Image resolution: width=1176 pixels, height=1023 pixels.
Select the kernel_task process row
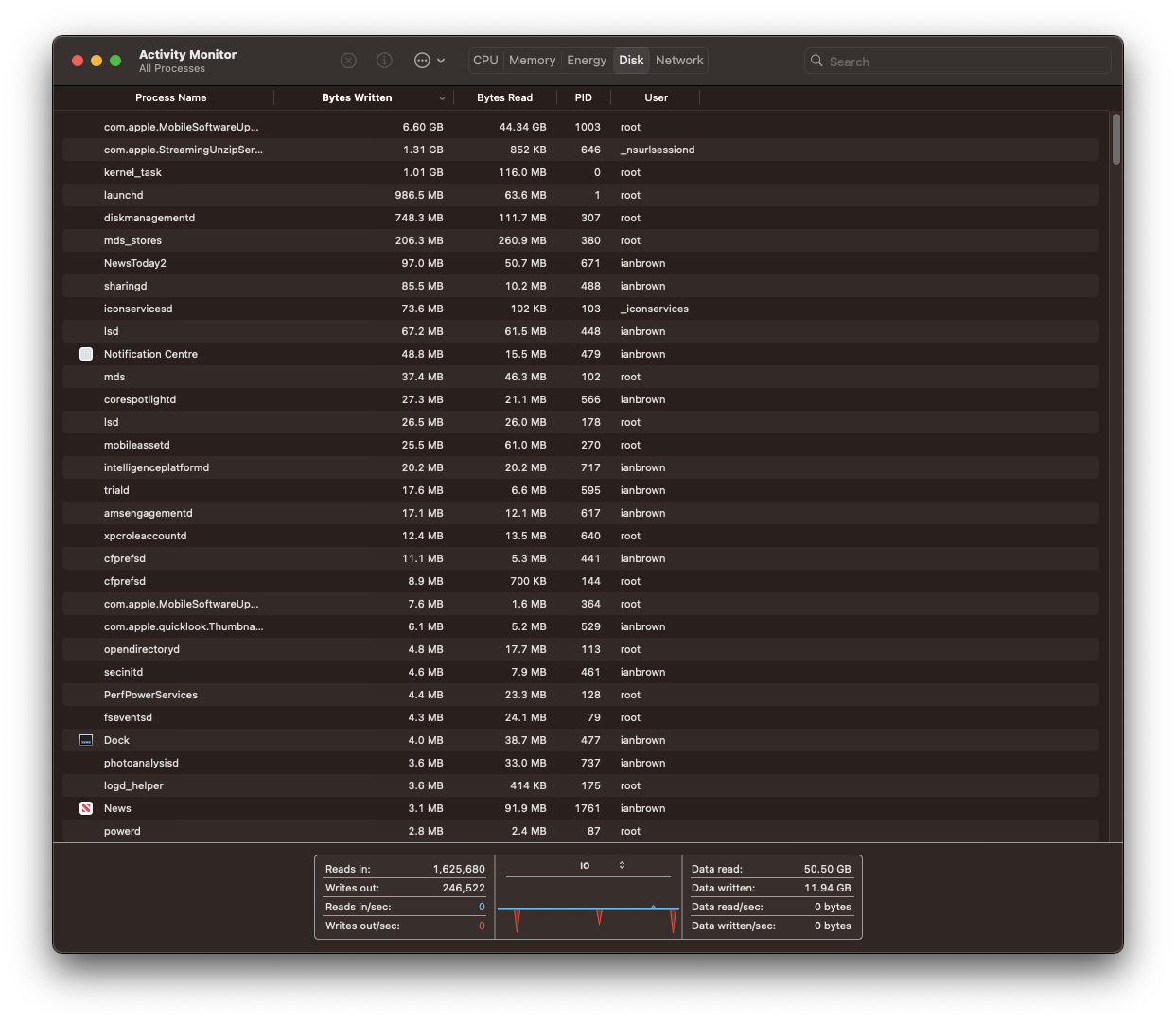pyautogui.click(x=581, y=172)
